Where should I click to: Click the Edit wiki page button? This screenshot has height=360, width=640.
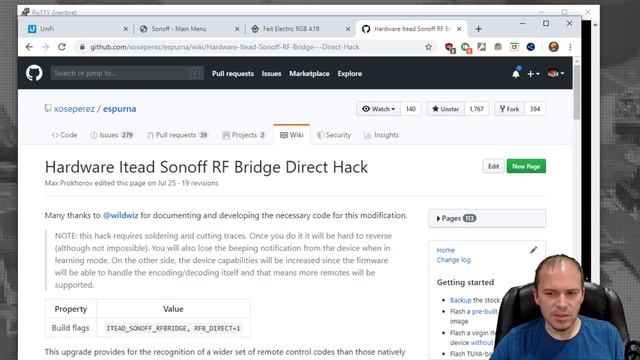pyautogui.click(x=493, y=167)
